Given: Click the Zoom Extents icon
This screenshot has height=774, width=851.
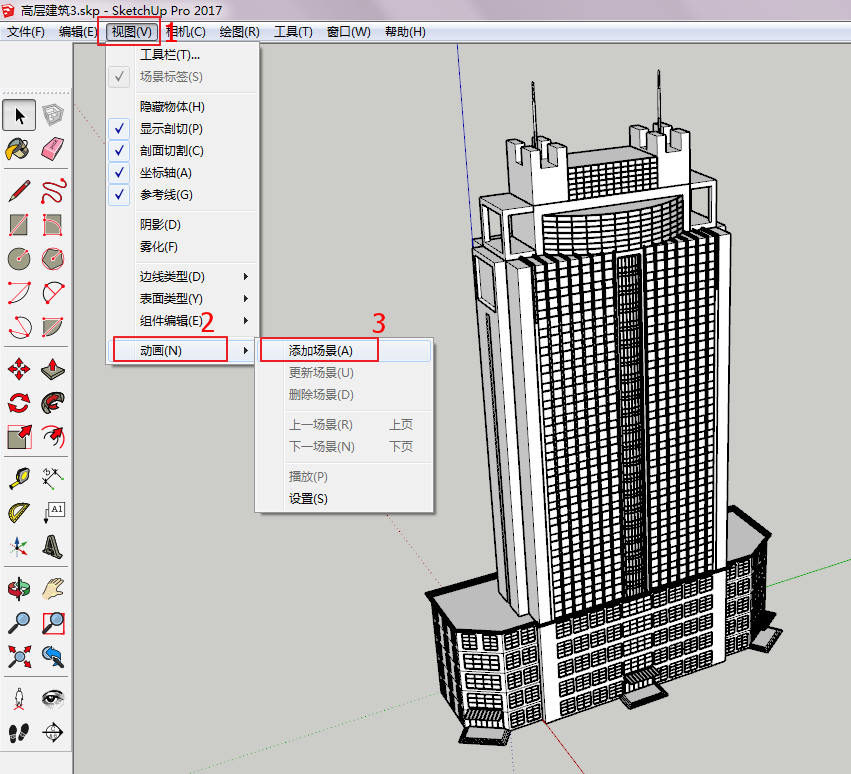Looking at the screenshot, I should coord(18,654).
